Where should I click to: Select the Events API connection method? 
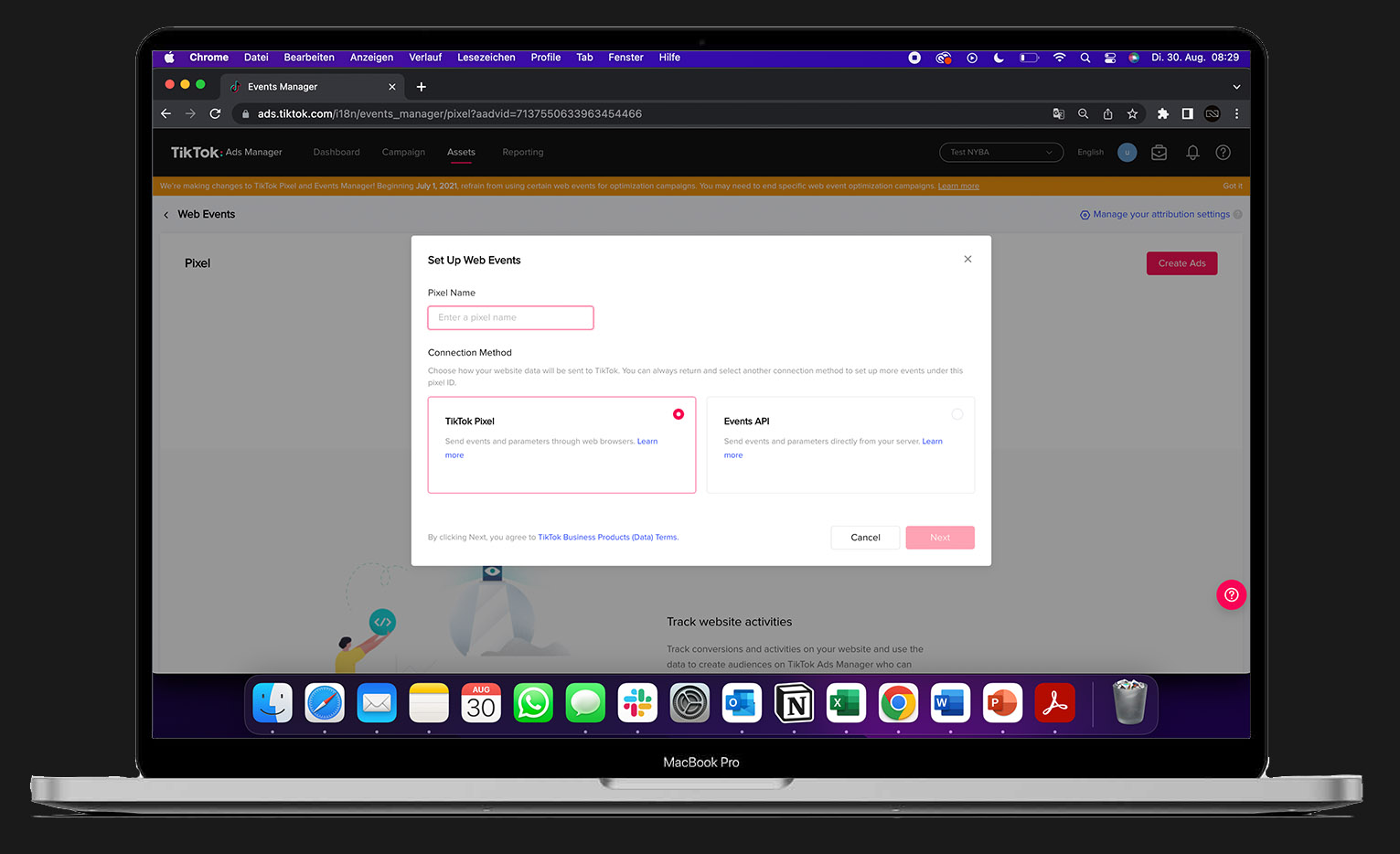840,444
